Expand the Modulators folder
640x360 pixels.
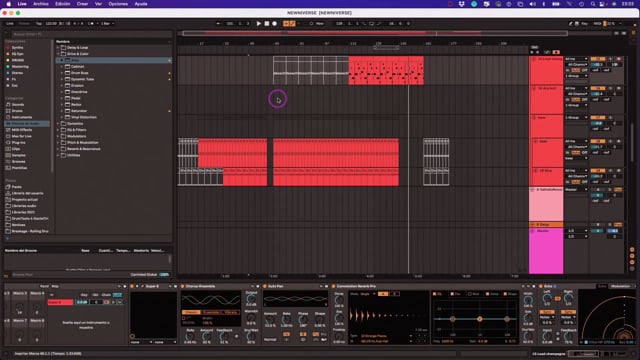pyautogui.click(x=58, y=136)
